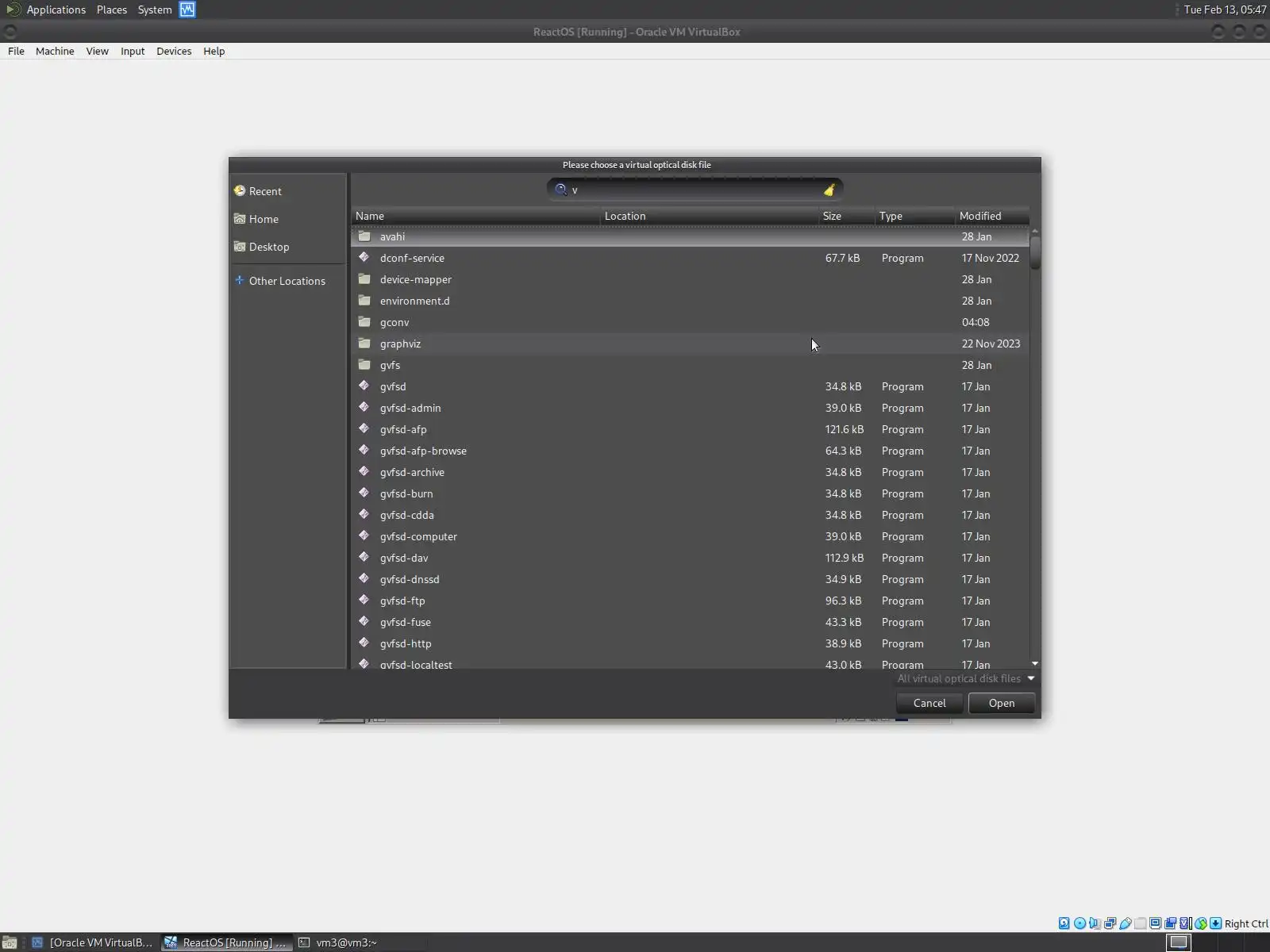
Task: Open the Devices menu
Action: click(174, 51)
